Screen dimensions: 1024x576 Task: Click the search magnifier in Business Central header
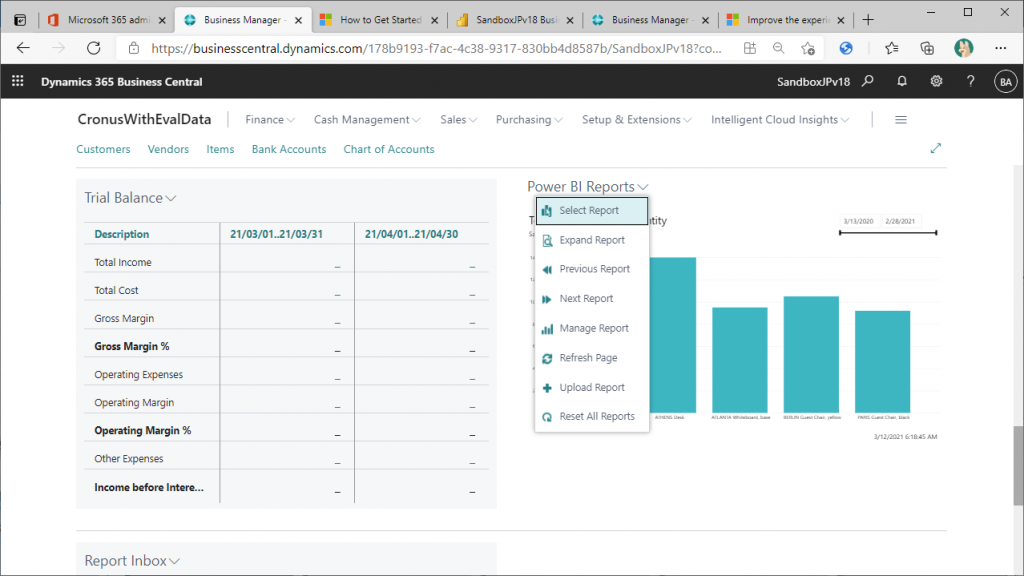tap(867, 81)
